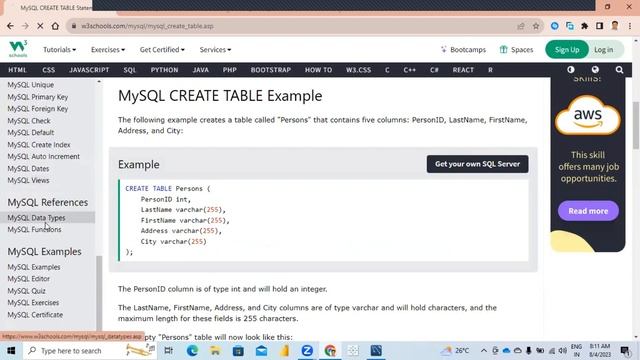Show hidden tray icons chevron
Screen dimensions: 640x360
coord(484,351)
